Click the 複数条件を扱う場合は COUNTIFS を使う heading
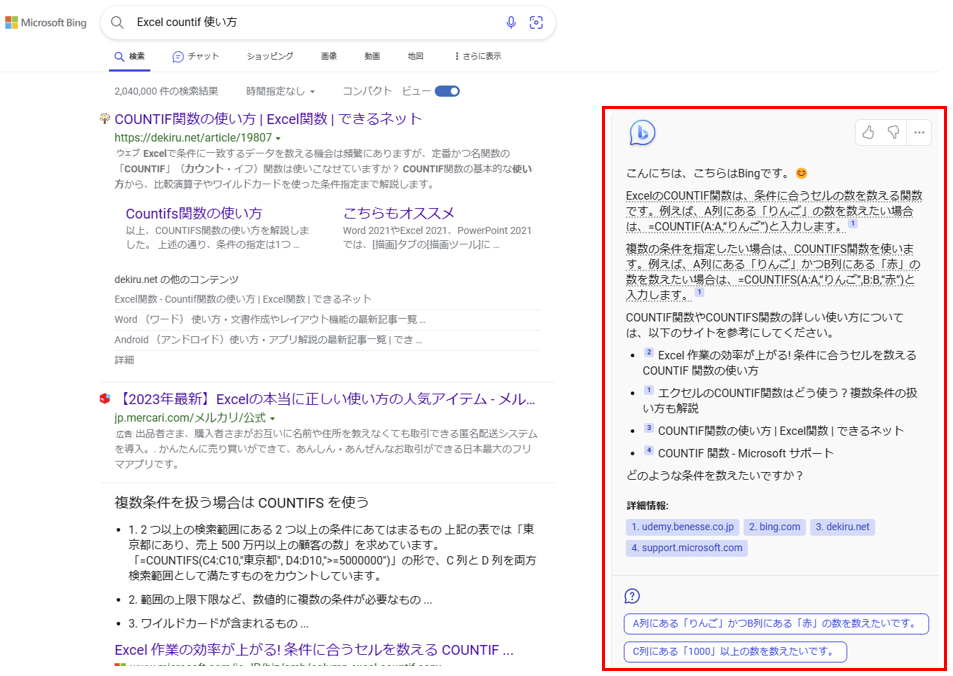Viewport: 953px width, 676px height. click(242, 503)
